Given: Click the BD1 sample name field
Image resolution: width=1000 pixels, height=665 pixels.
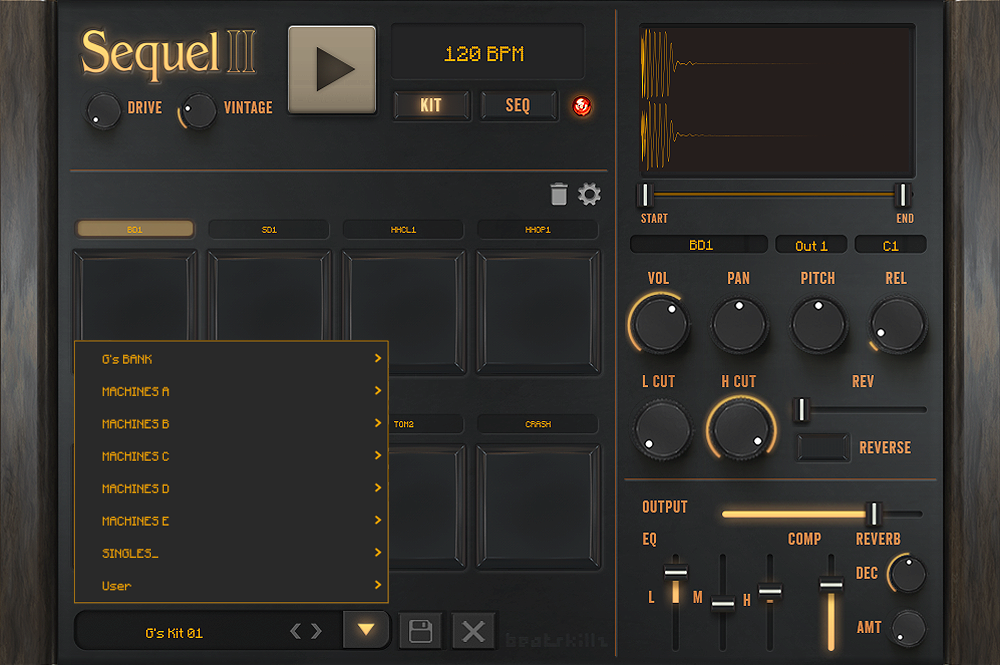Looking at the screenshot, I should (x=700, y=245).
